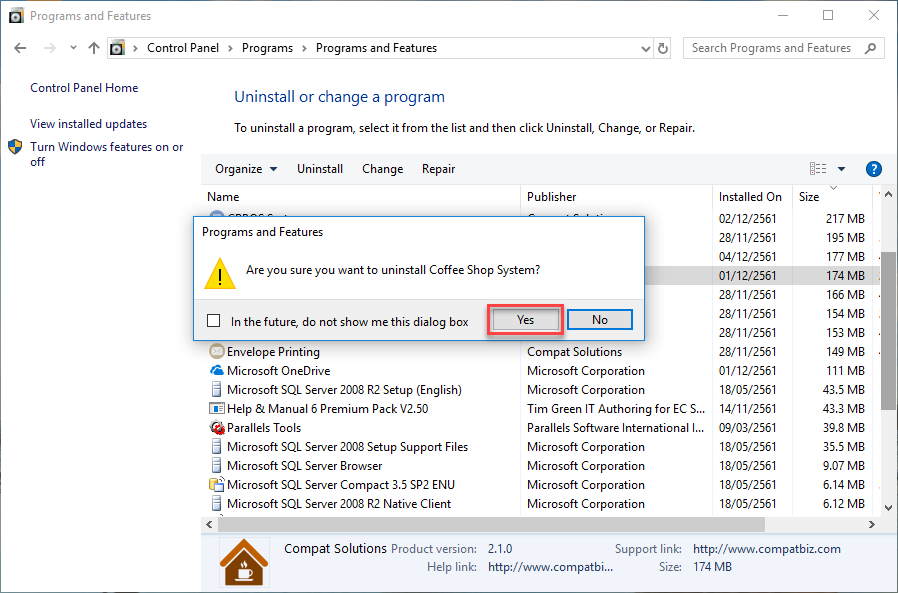Select Microsoft SQL Server 2008 Setup Support Files
This screenshot has height=593, width=898.
point(541,446)
